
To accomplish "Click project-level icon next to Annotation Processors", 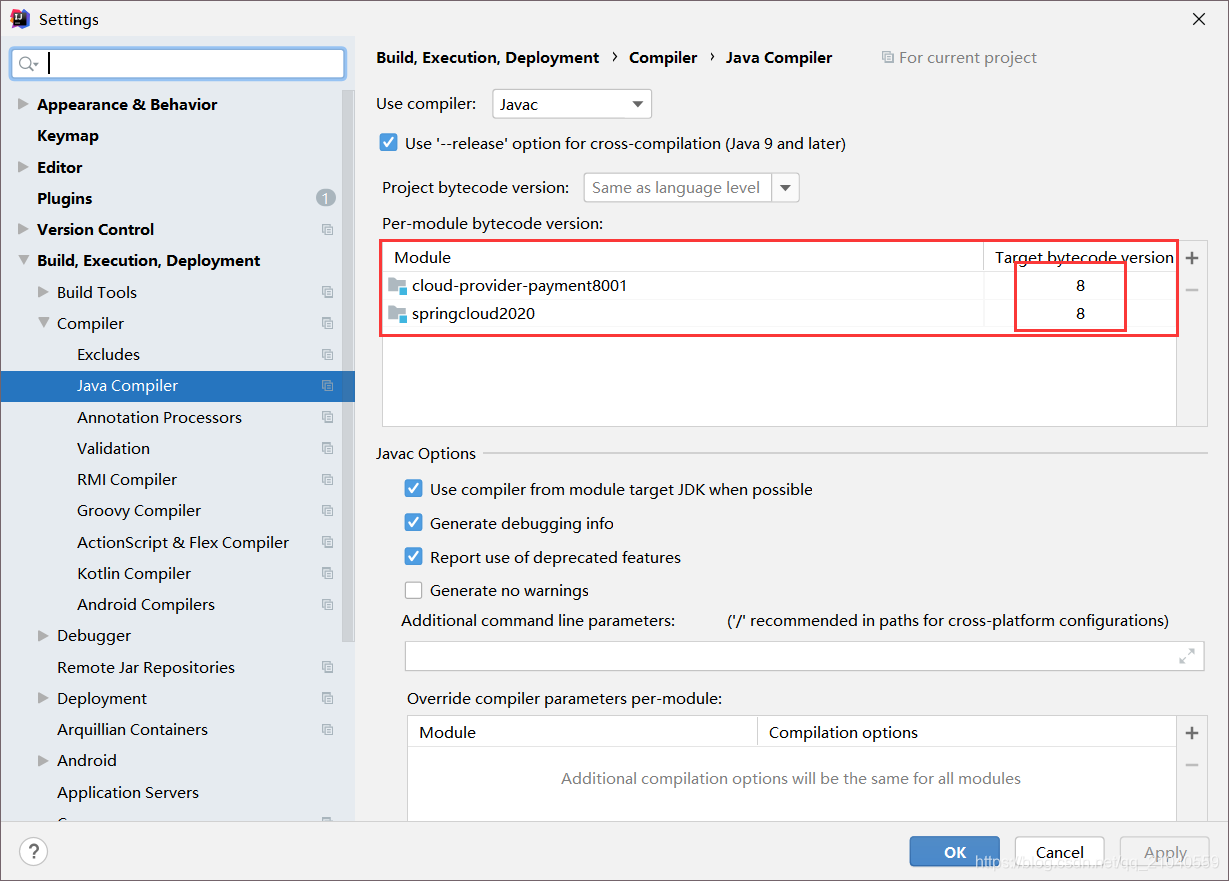I will click(x=327, y=417).
